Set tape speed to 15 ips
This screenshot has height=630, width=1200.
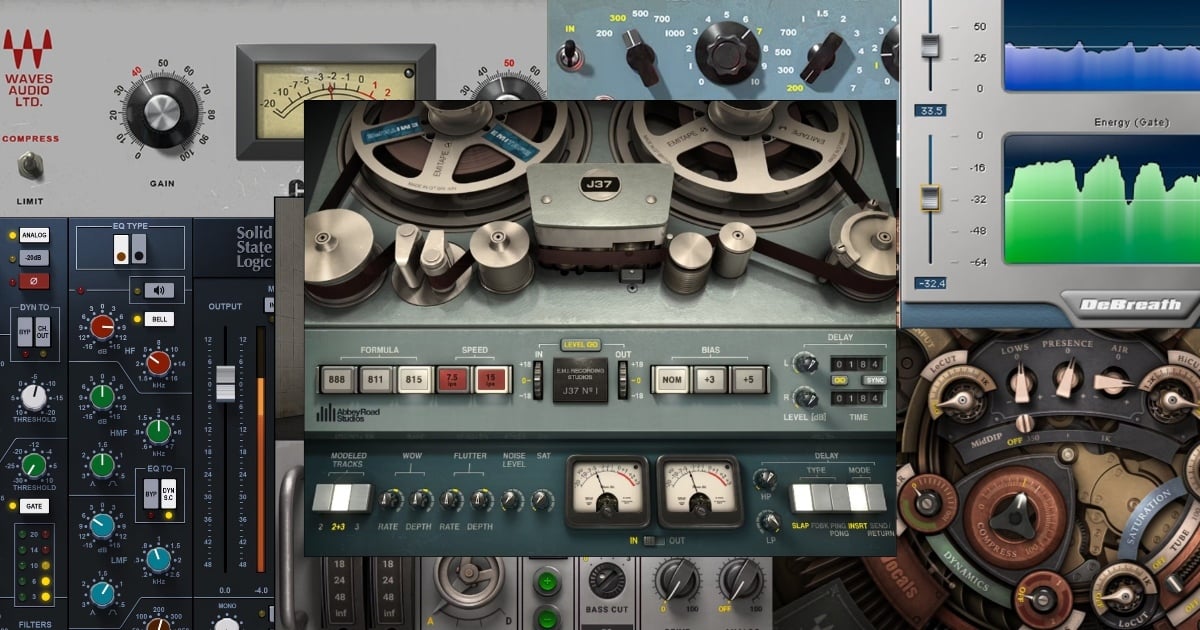click(491, 380)
